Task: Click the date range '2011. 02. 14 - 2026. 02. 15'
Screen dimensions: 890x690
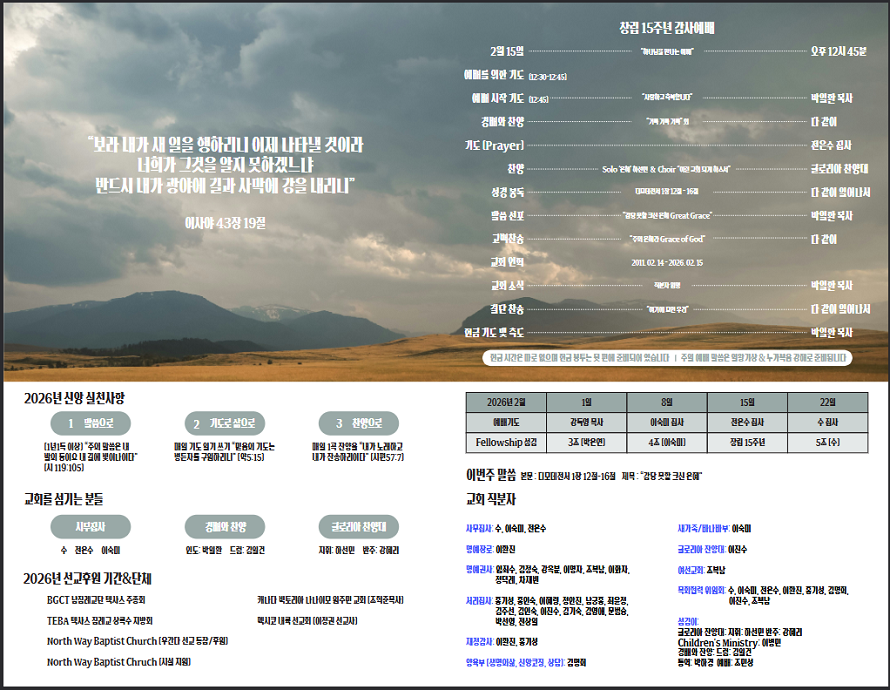Action: (667, 263)
